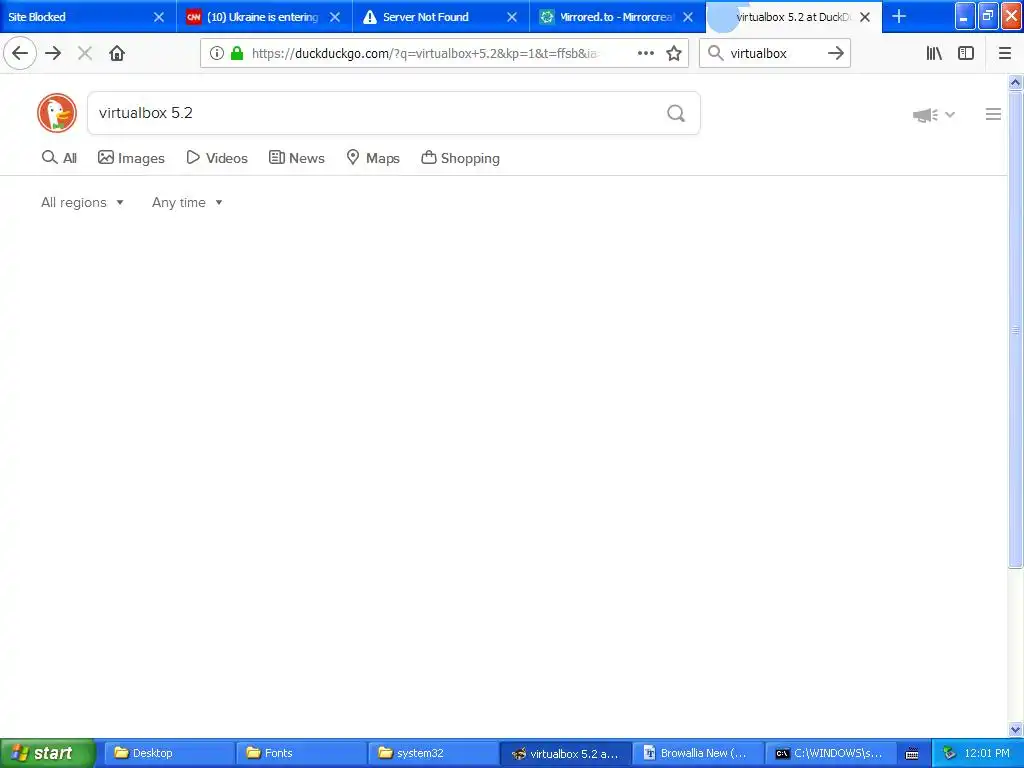Close the virtualbox 5.2 at DuckDuckGo tab

pos(865,17)
